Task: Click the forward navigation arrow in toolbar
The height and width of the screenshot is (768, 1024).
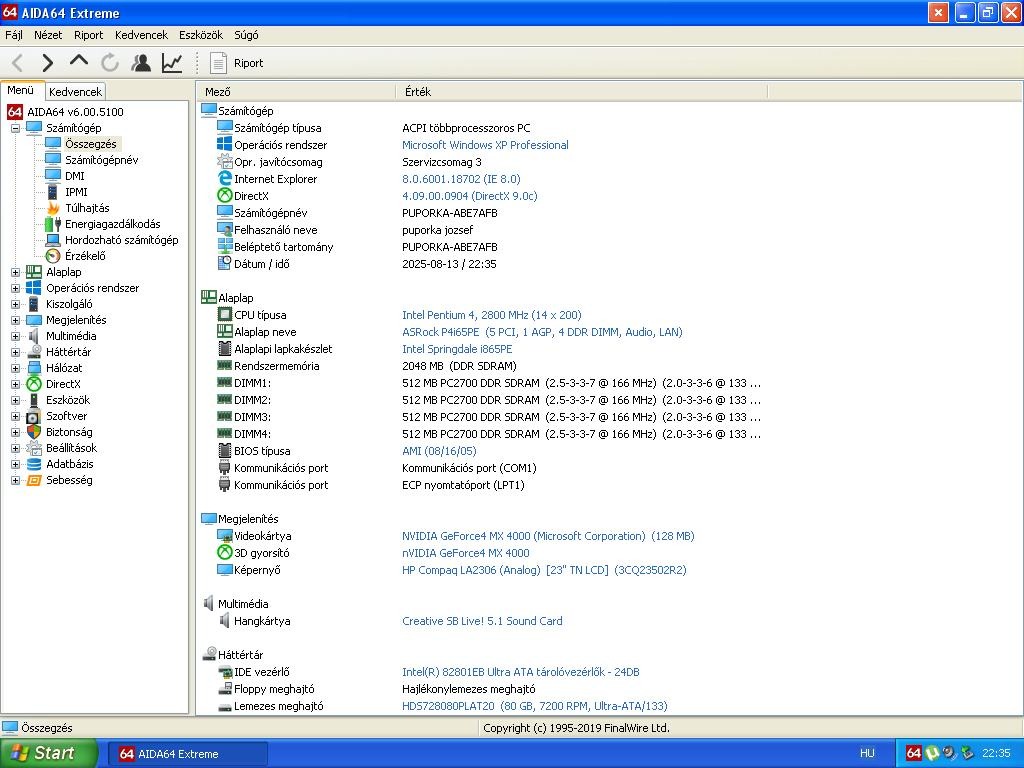Action: (47, 63)
